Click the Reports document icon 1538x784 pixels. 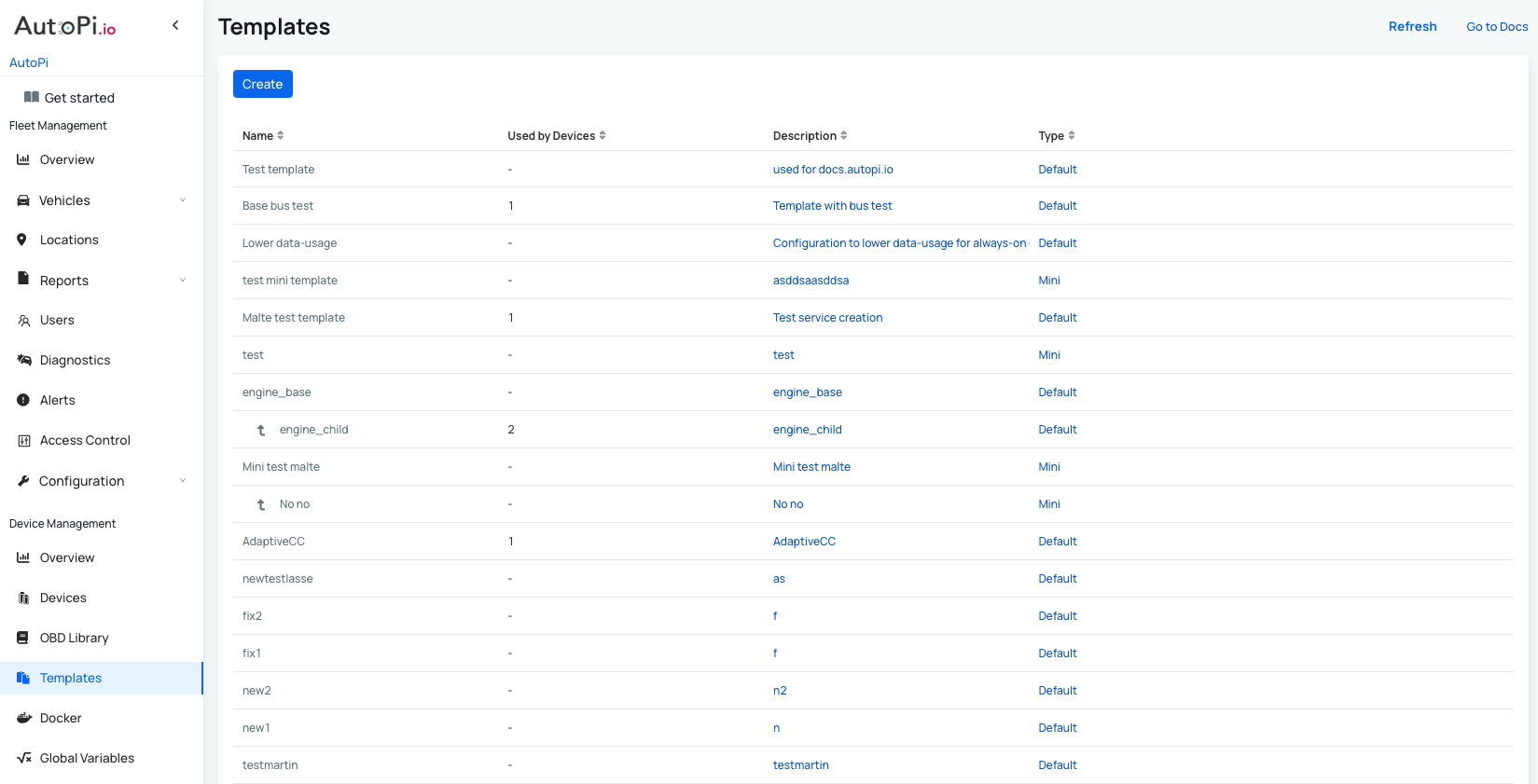23,279
